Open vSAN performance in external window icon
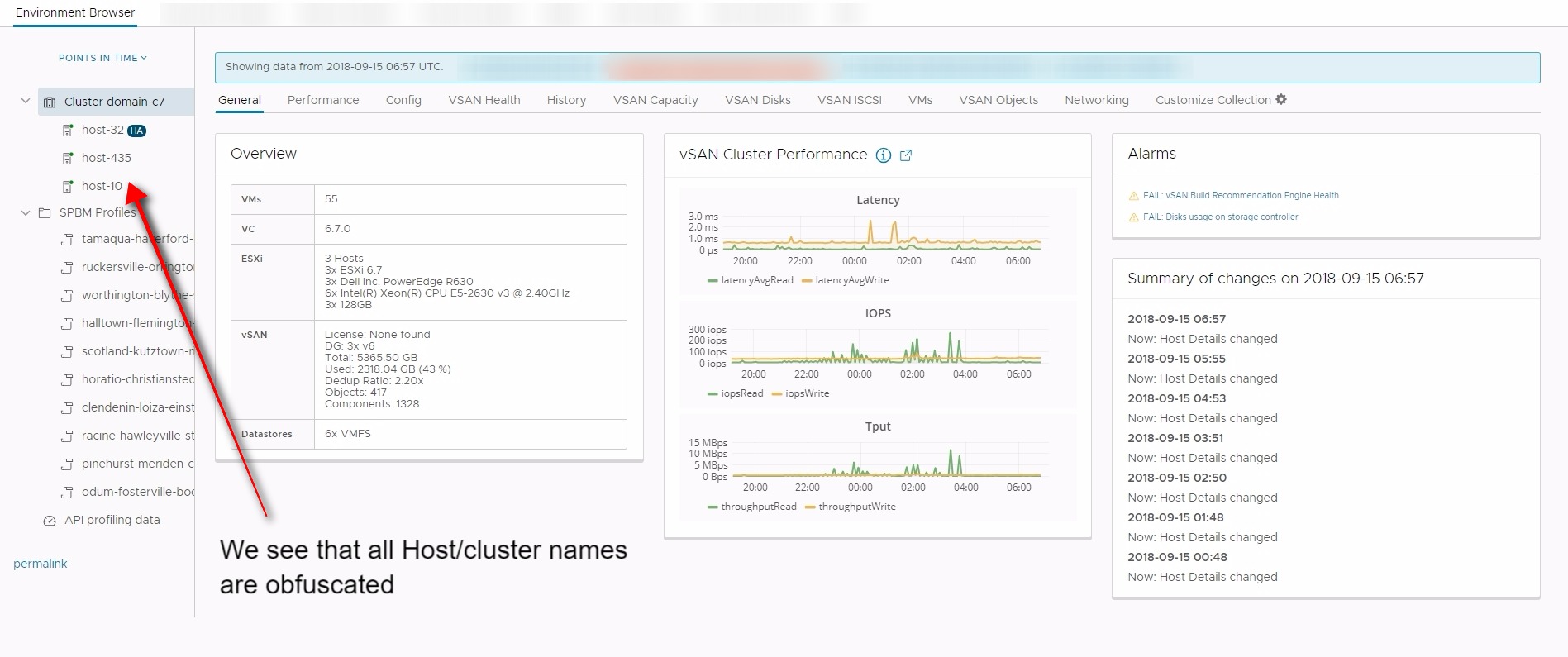 click(906, 155)
